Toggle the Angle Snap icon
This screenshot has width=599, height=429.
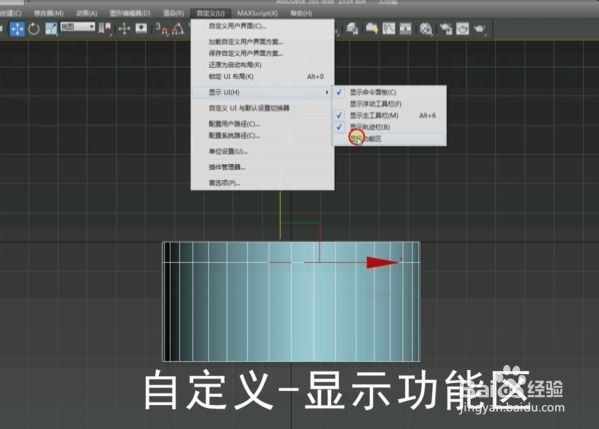[177, 29]
